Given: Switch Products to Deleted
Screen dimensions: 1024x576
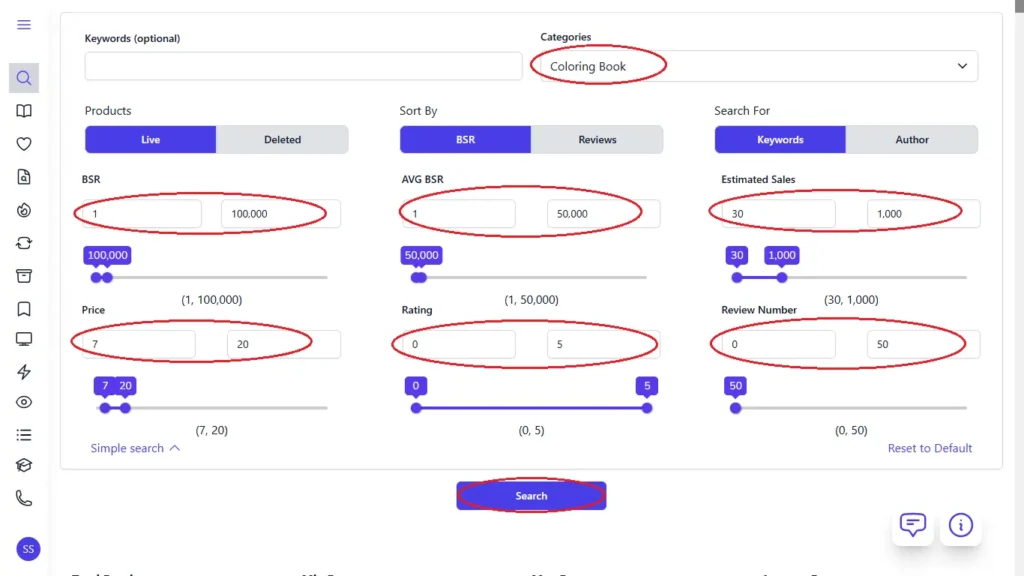Looking at the screenshot, I should pyautogui.click(x=282, y=140).
